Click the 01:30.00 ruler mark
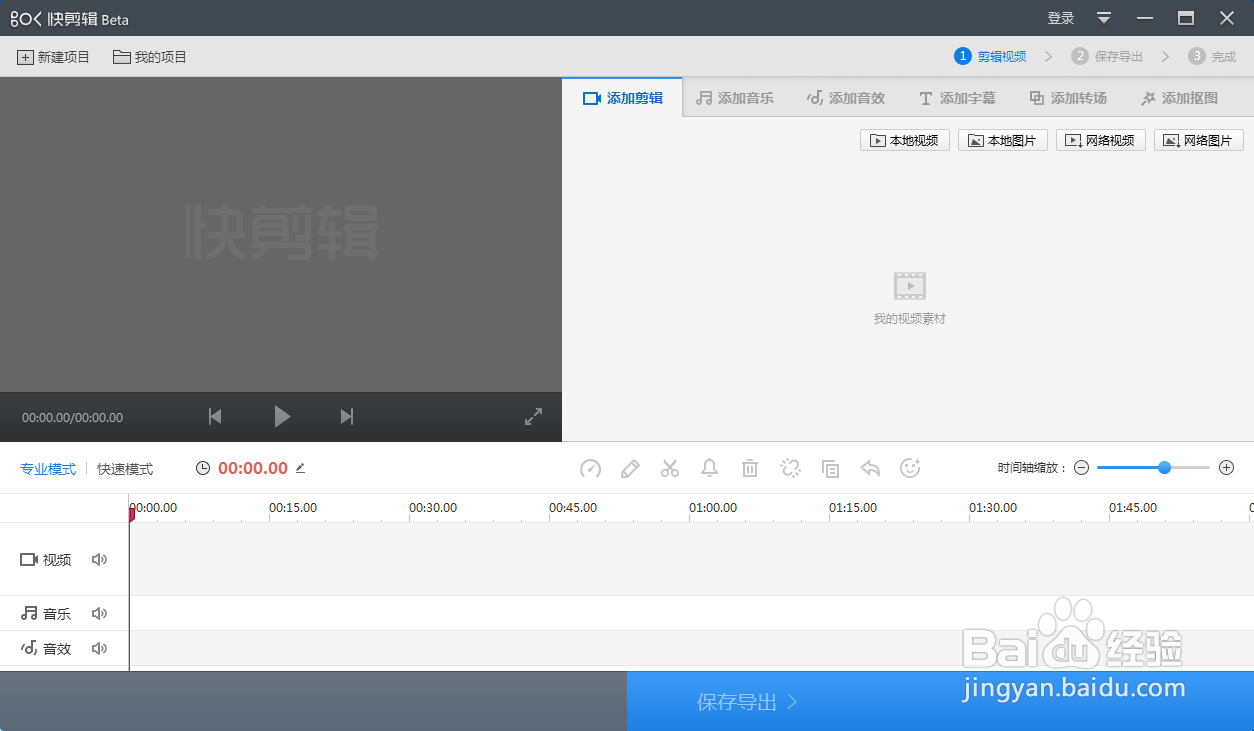The width and height of the screenshot is (1254, 731). (993, 508)
